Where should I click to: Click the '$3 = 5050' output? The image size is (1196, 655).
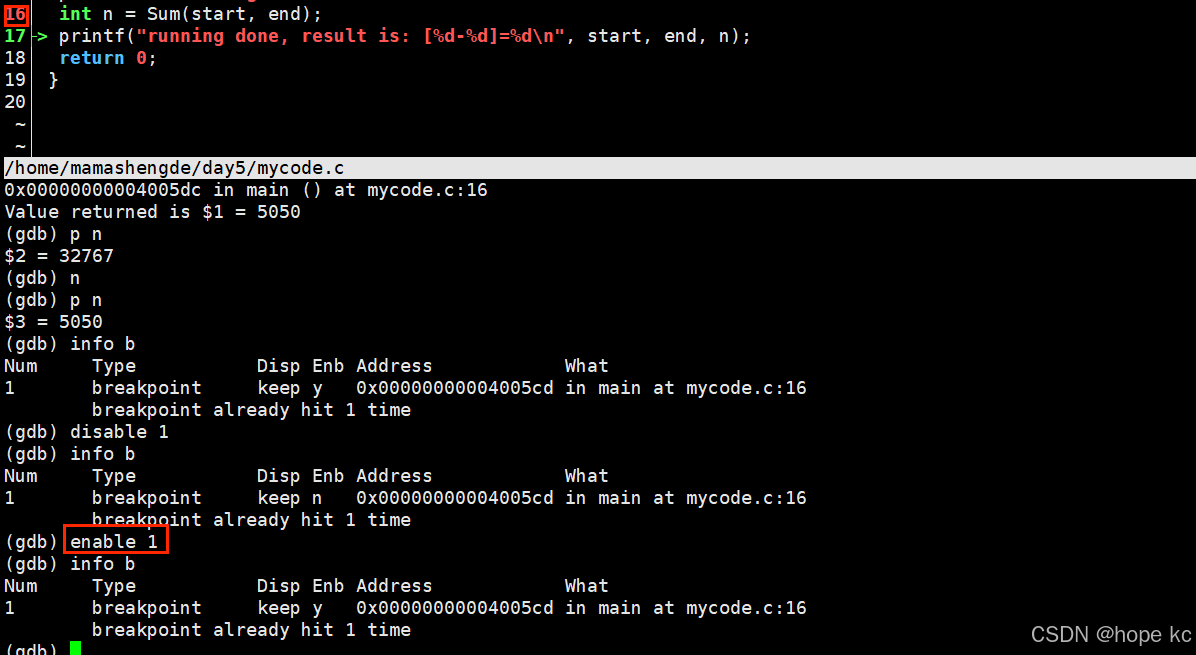53,322
